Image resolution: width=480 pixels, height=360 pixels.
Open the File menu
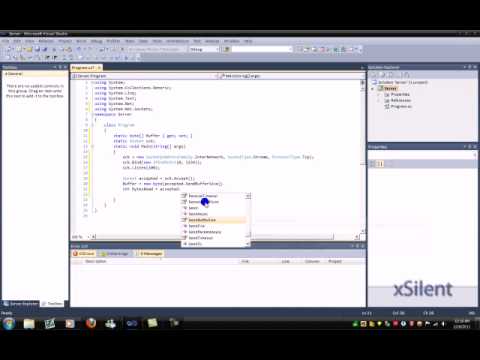pyautogui.click(x=5, y=41)
